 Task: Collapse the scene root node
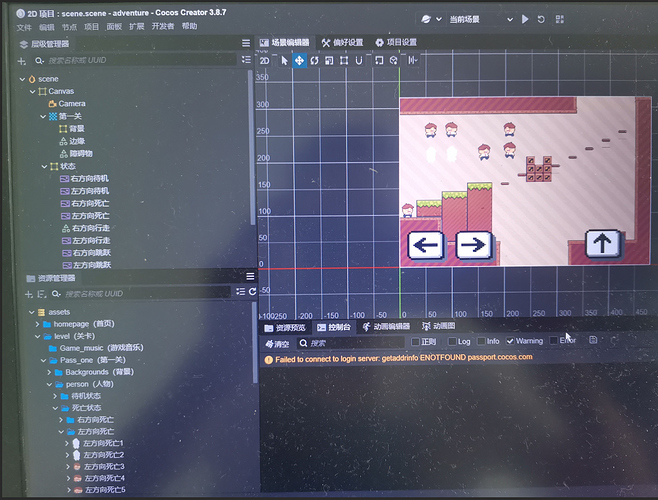pos(22,79)
